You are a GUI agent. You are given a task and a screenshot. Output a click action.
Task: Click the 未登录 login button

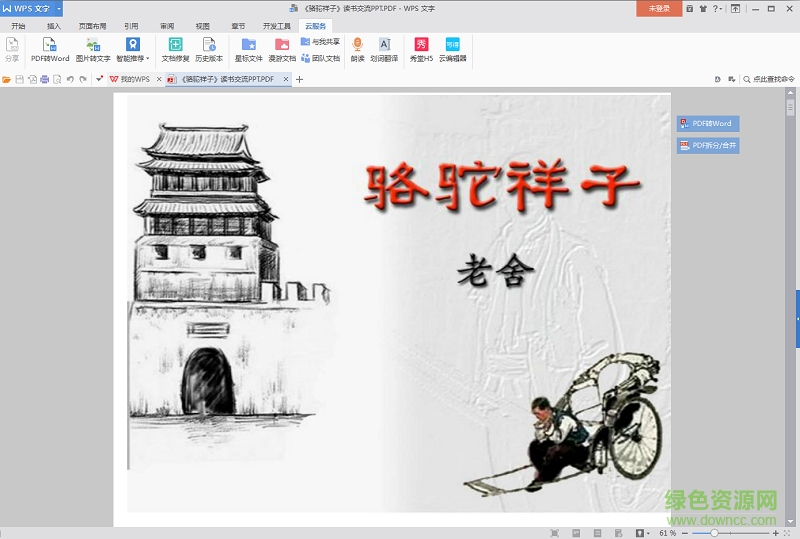click(x=659, y=8)
